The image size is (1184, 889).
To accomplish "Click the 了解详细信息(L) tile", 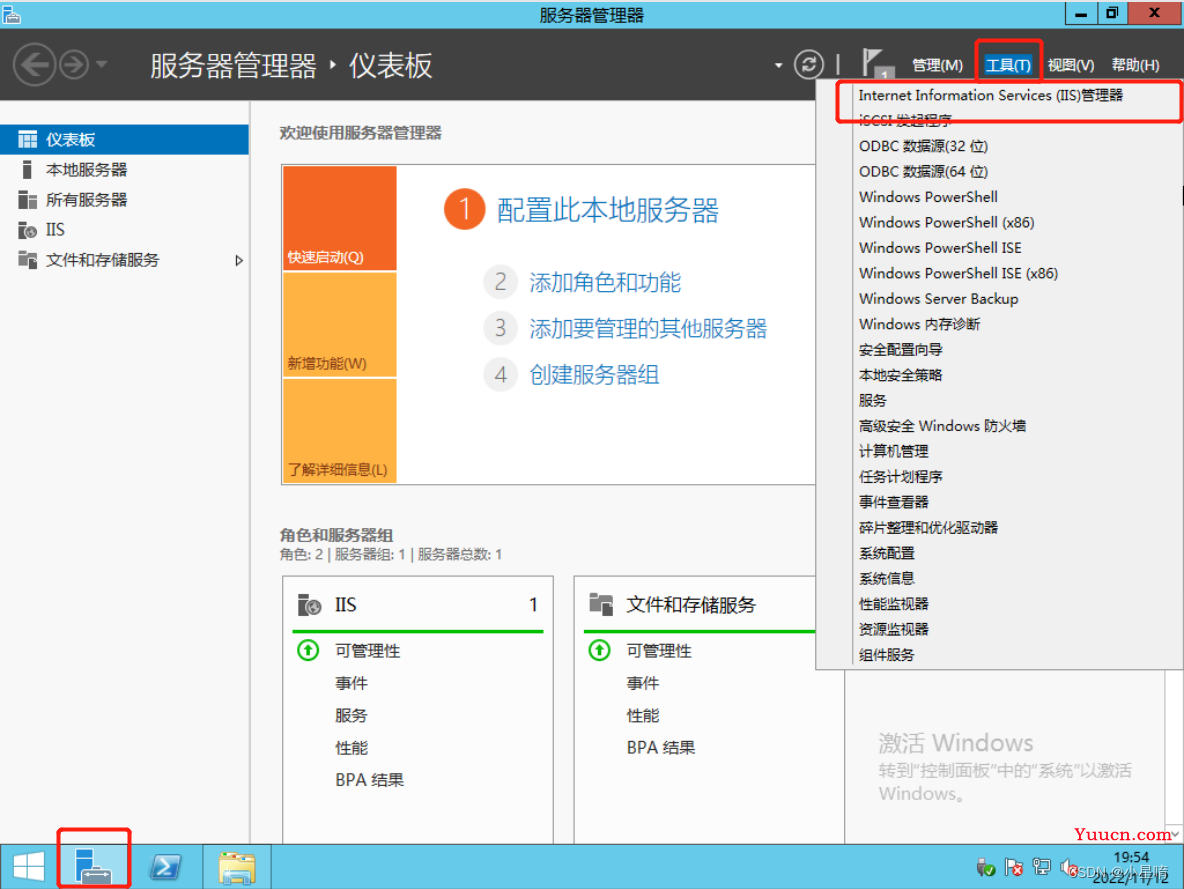I will pos(340,431).
